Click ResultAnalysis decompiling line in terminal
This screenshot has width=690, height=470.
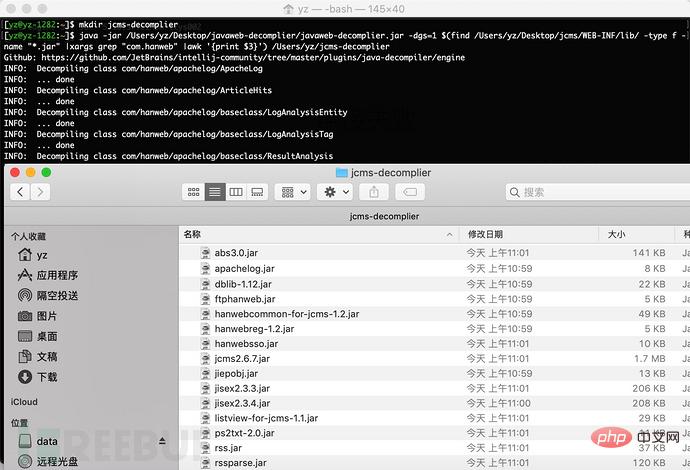(169, 156)
